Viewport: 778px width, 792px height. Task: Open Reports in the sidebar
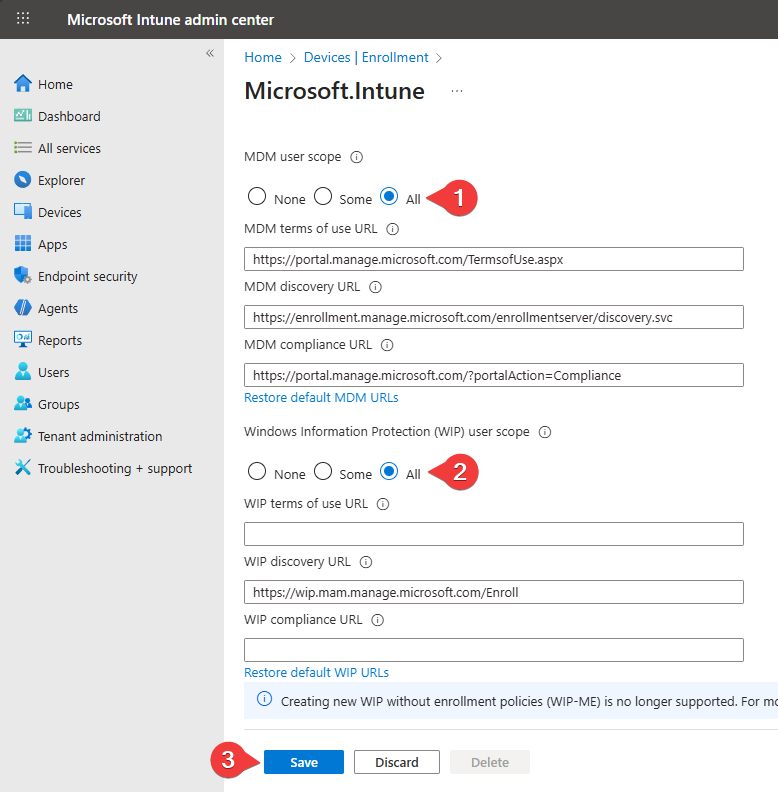click(x=60, y=340)
